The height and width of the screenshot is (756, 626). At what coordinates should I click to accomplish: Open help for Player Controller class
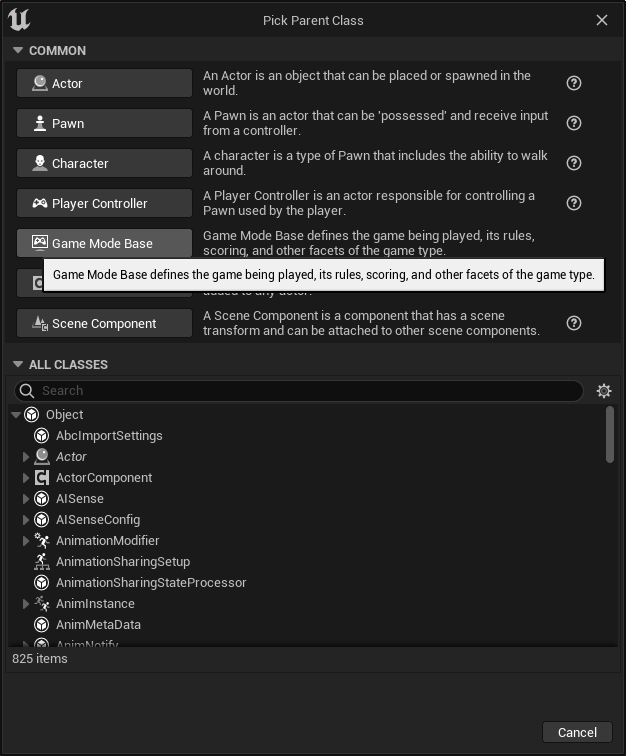pos(574,203)
